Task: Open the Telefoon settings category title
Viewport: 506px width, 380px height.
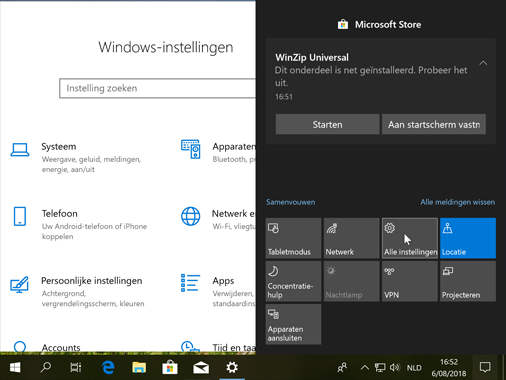Action: coord(59,213)
